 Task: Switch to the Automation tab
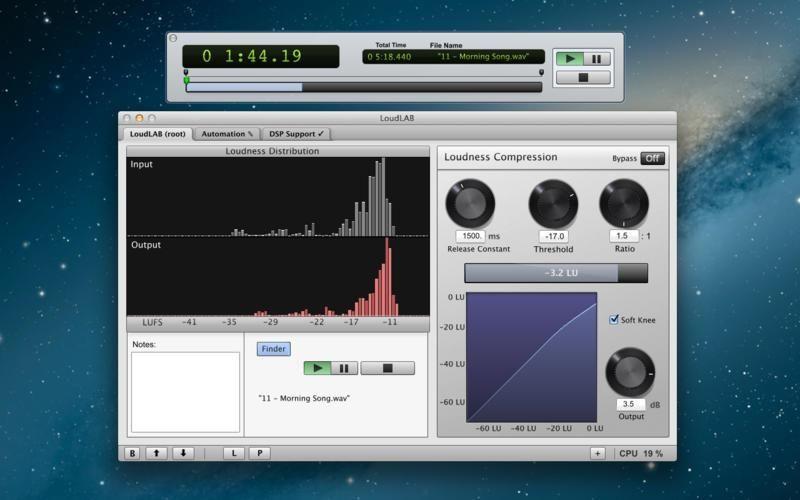coord(227,133)
